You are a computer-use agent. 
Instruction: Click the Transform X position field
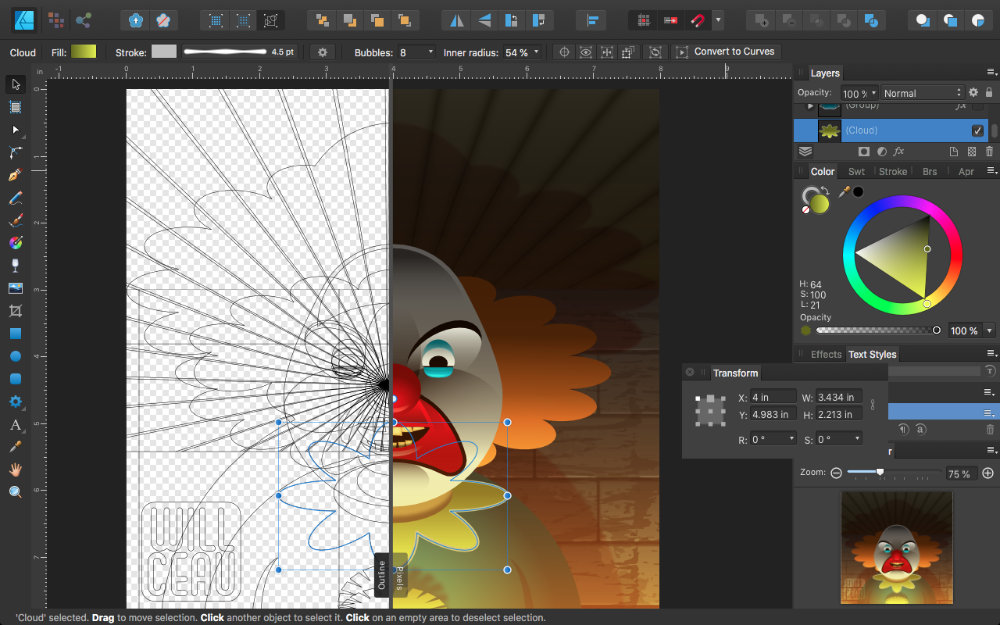(x=772, y=397)
